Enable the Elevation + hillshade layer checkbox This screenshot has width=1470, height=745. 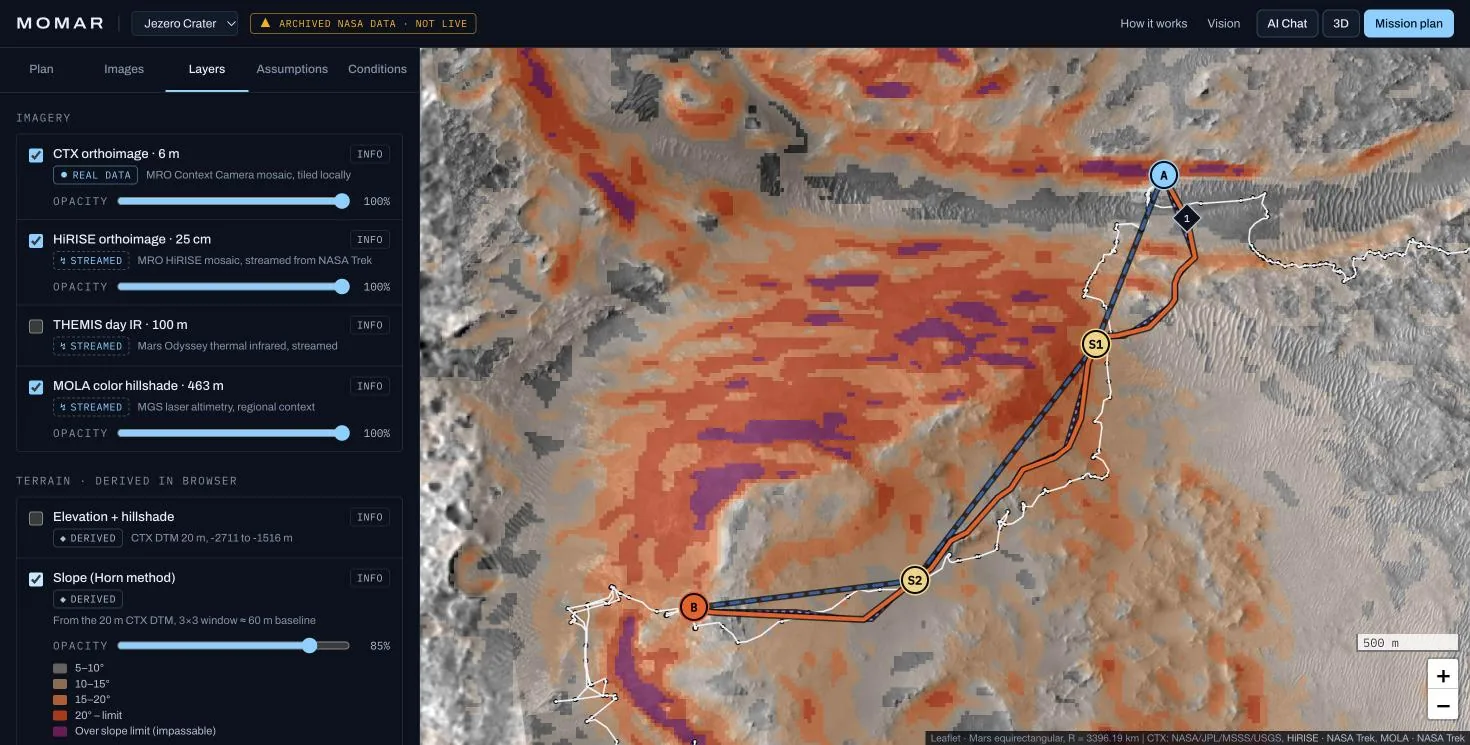pyautogui.click(x=36, y=518)
